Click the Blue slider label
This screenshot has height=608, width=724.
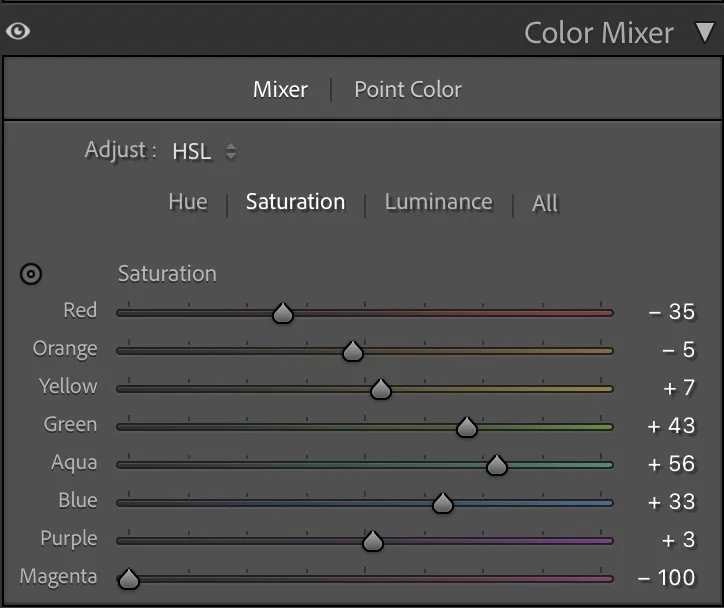(x=78, y=500)
